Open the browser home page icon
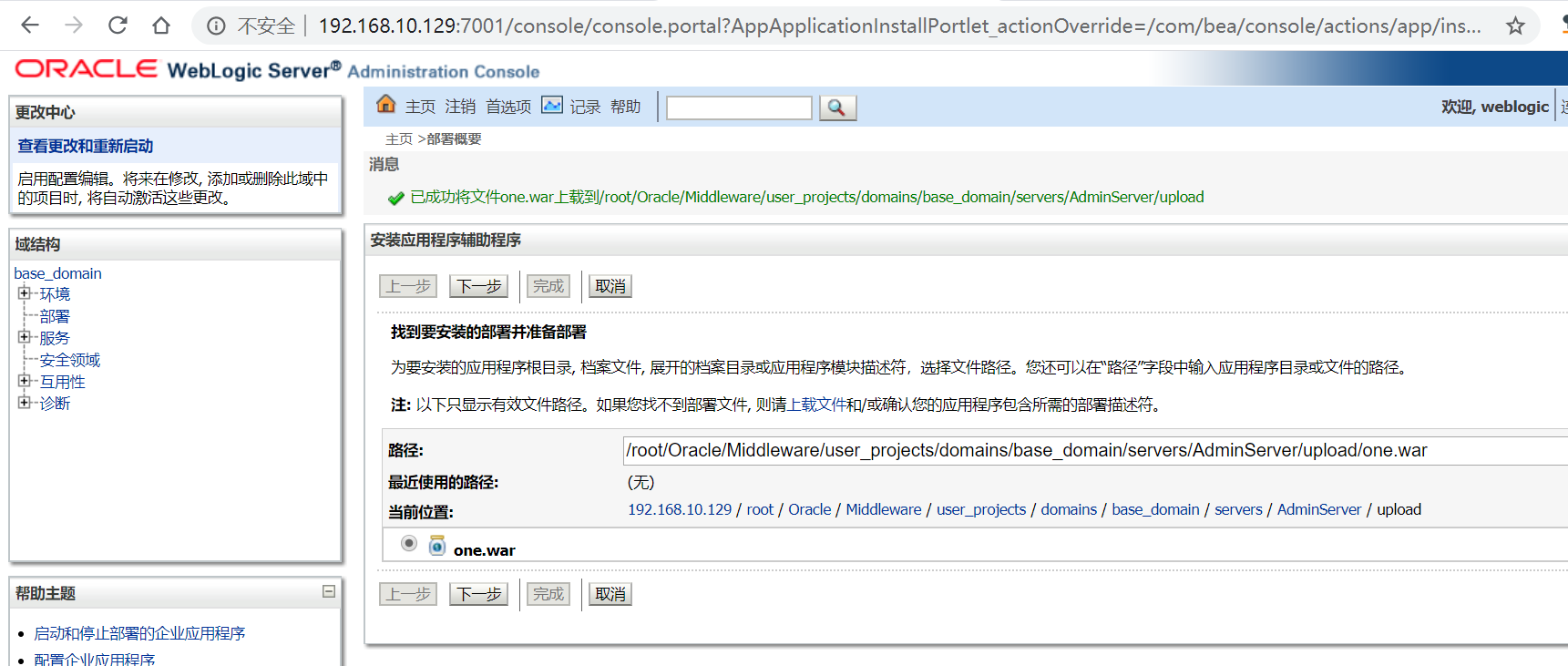This screenshot has height=666, width=1568. tap(161, 26)
